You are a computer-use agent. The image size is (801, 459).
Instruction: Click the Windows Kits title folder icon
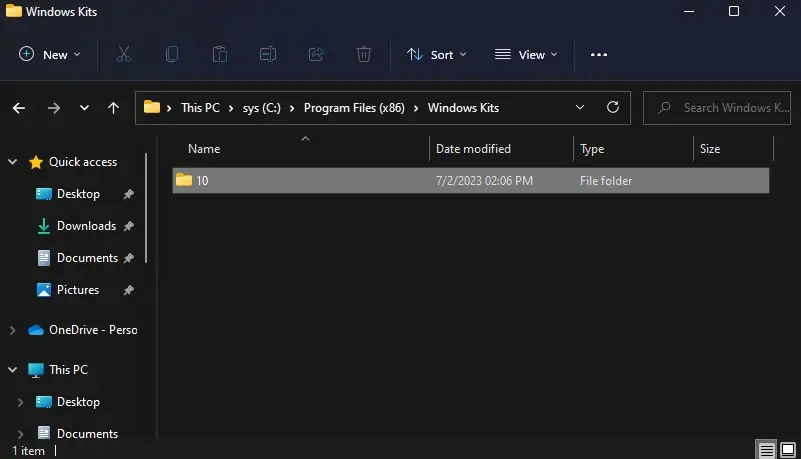14,10
